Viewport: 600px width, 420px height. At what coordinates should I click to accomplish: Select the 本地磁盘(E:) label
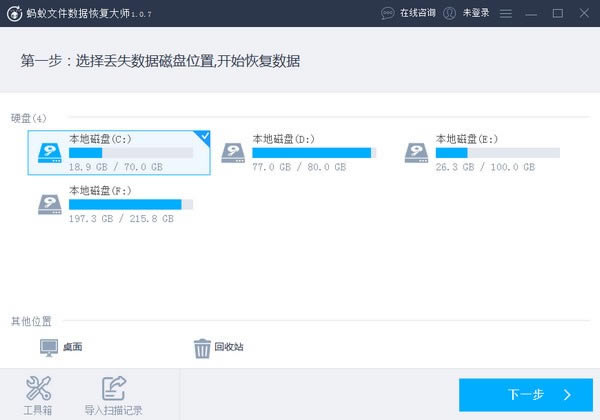[467, 139]
